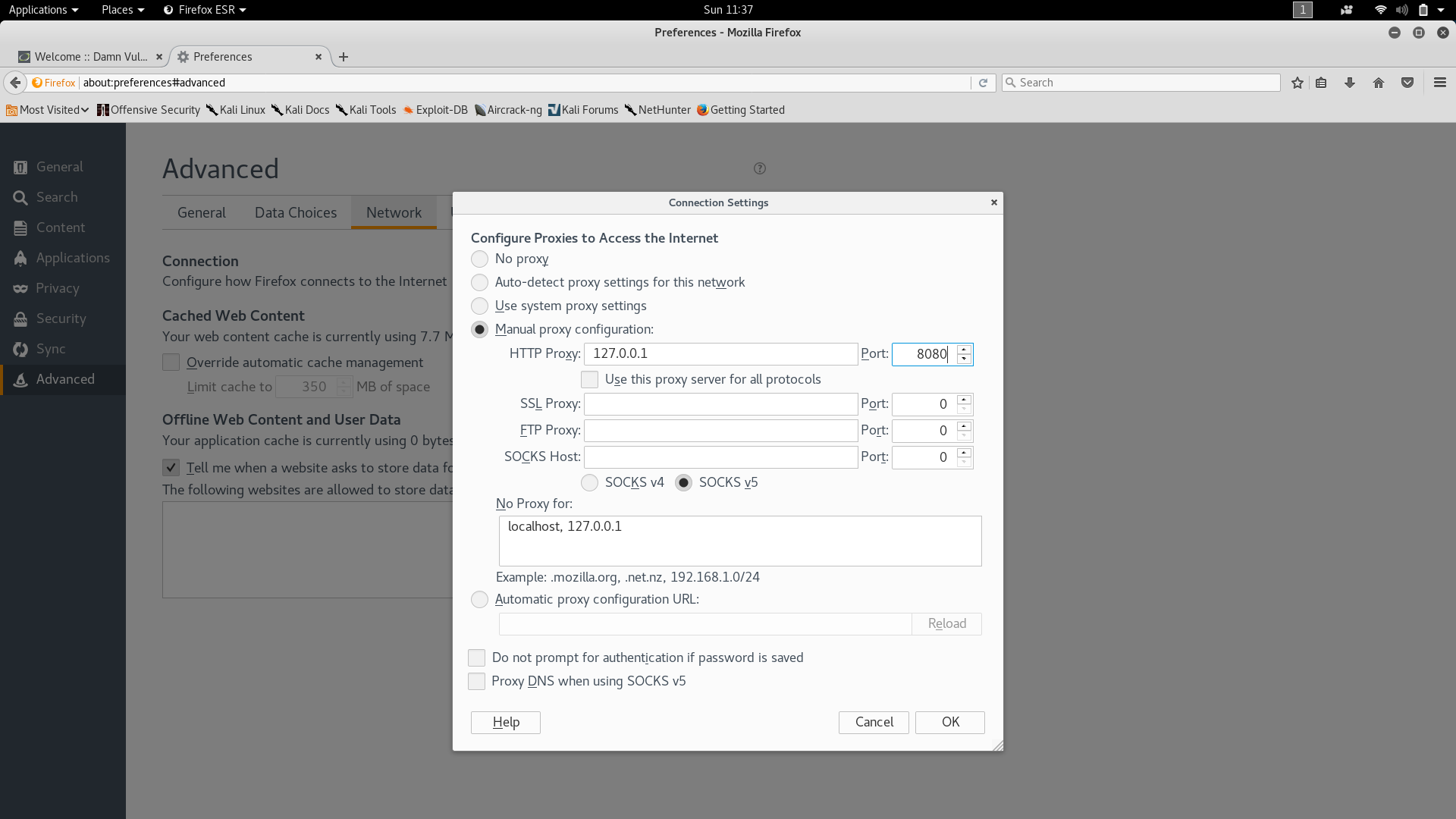The image size is (1456, 819).
Task: Increase HTTP proxy port with up stepper
Action: click(964, 349)
